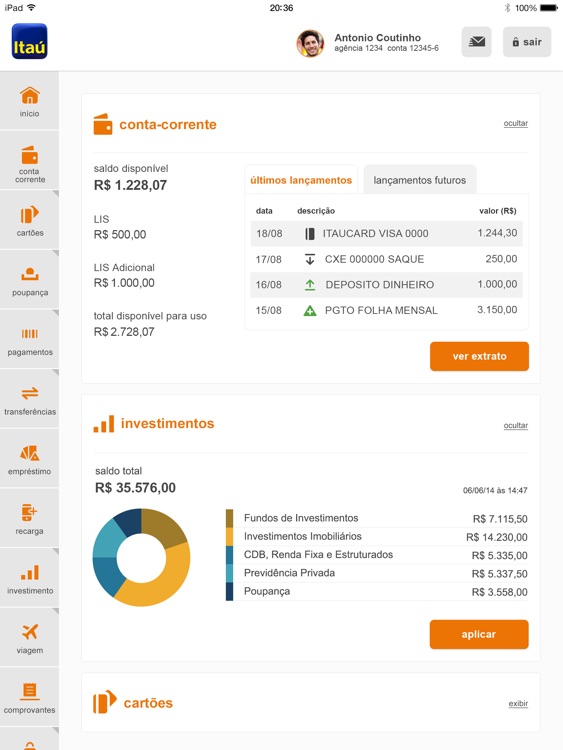Open conta corrente in the sidebar
Image resolution: width=563 pixels, height=750 pixels.
[x=30, y=161]
